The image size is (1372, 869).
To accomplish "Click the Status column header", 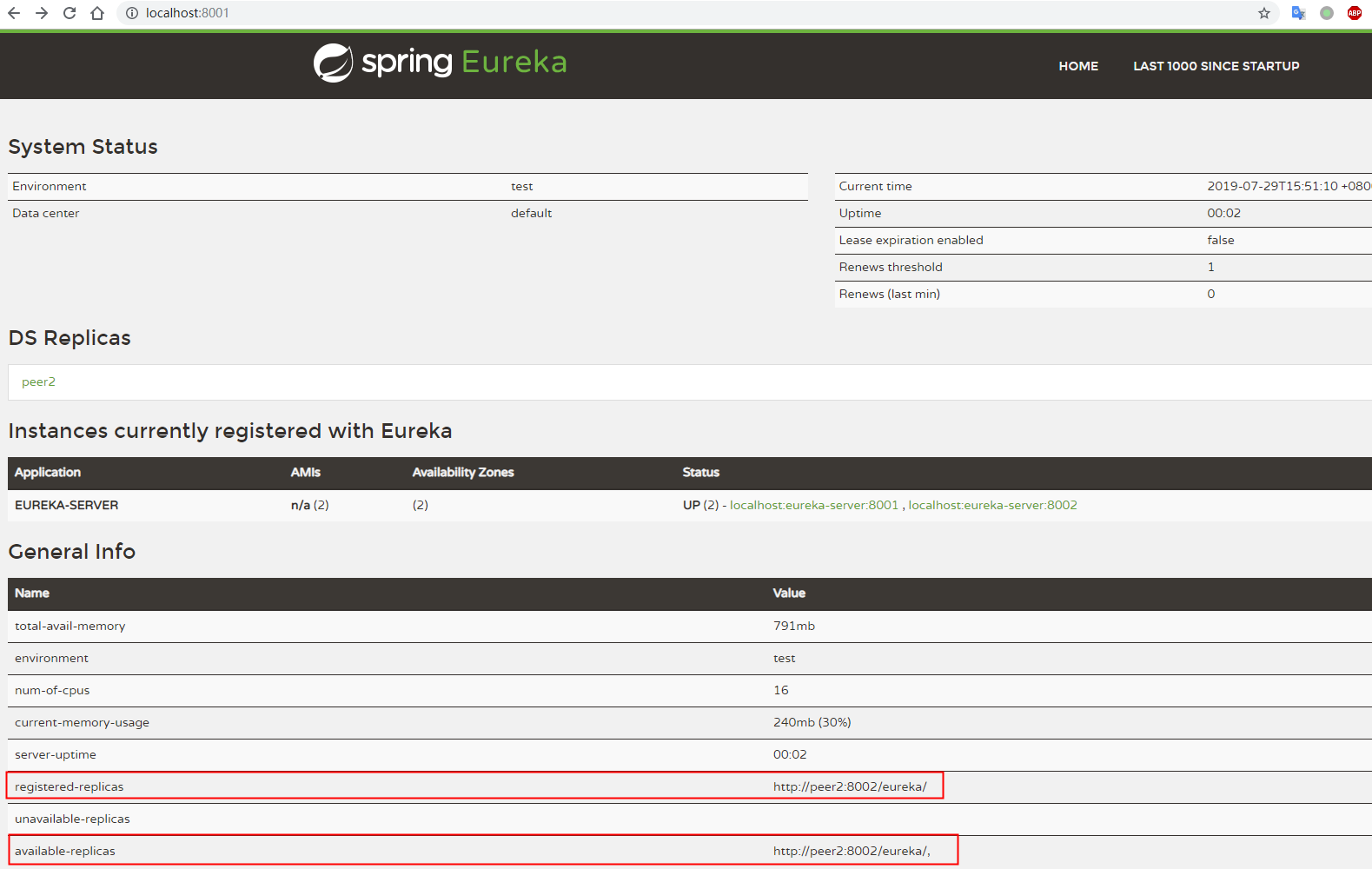I will 701,472.
